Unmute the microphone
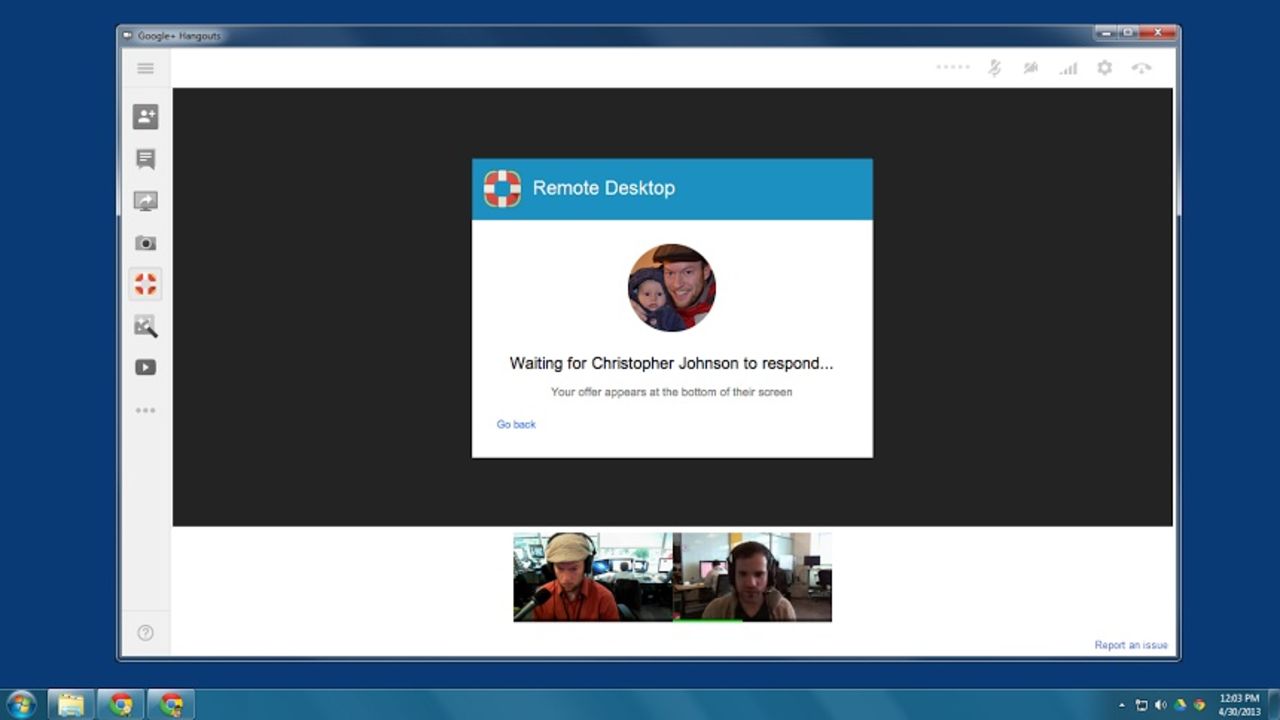Viewport: 1280px width, 720px height. 994,67
